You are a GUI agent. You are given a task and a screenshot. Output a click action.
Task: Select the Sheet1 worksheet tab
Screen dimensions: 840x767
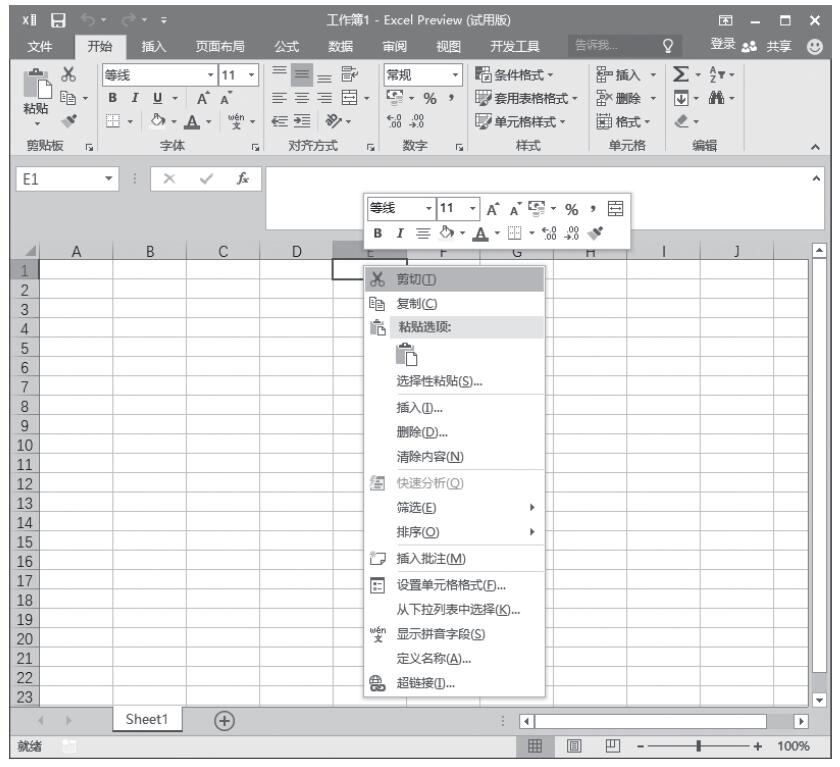click(x=148, y=722)
